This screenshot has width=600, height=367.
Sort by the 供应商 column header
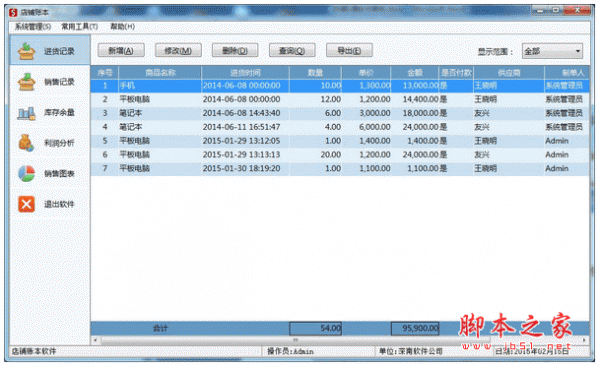point(509,72)
